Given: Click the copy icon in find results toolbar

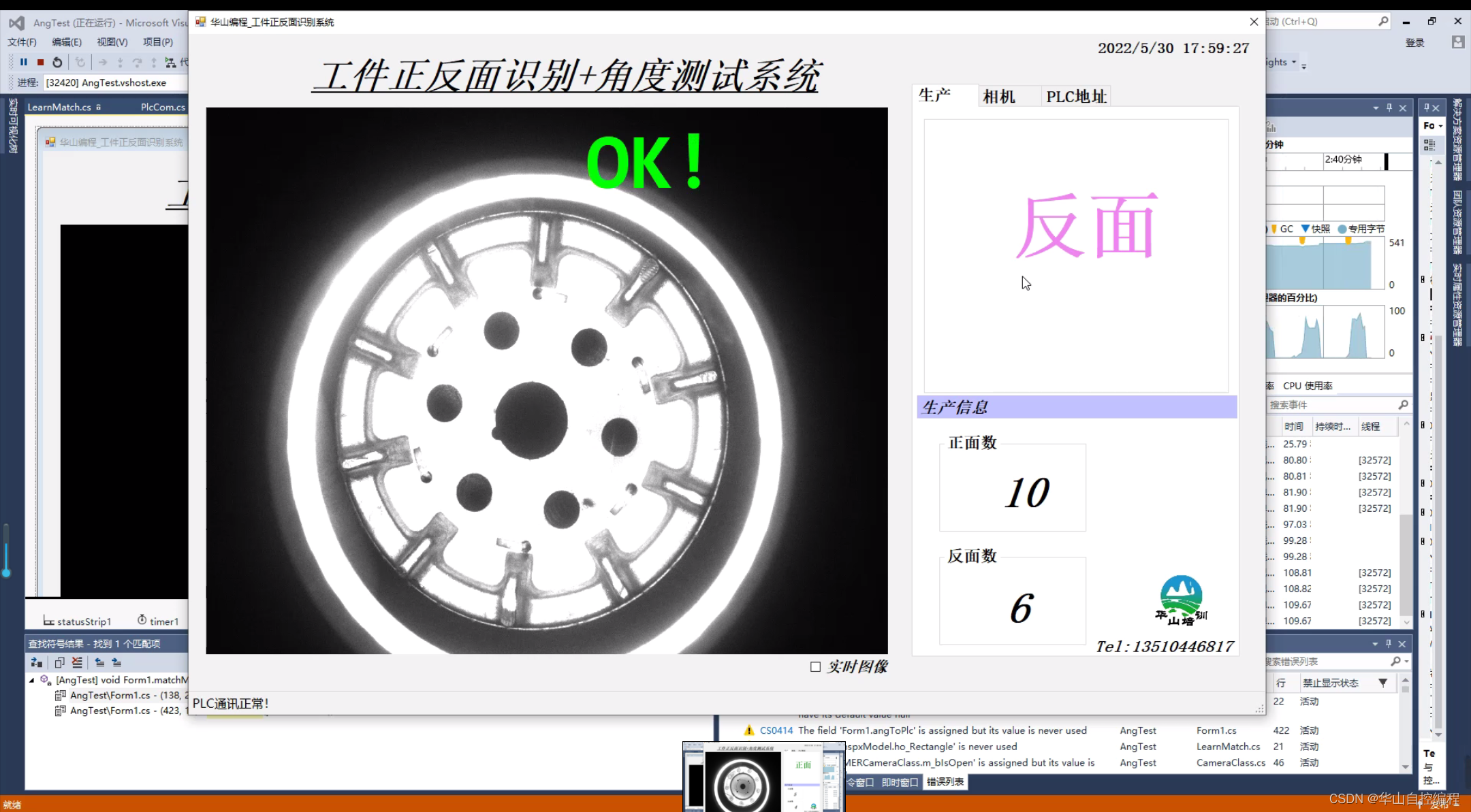Looking at the screenshot, I should pos(59,662).
